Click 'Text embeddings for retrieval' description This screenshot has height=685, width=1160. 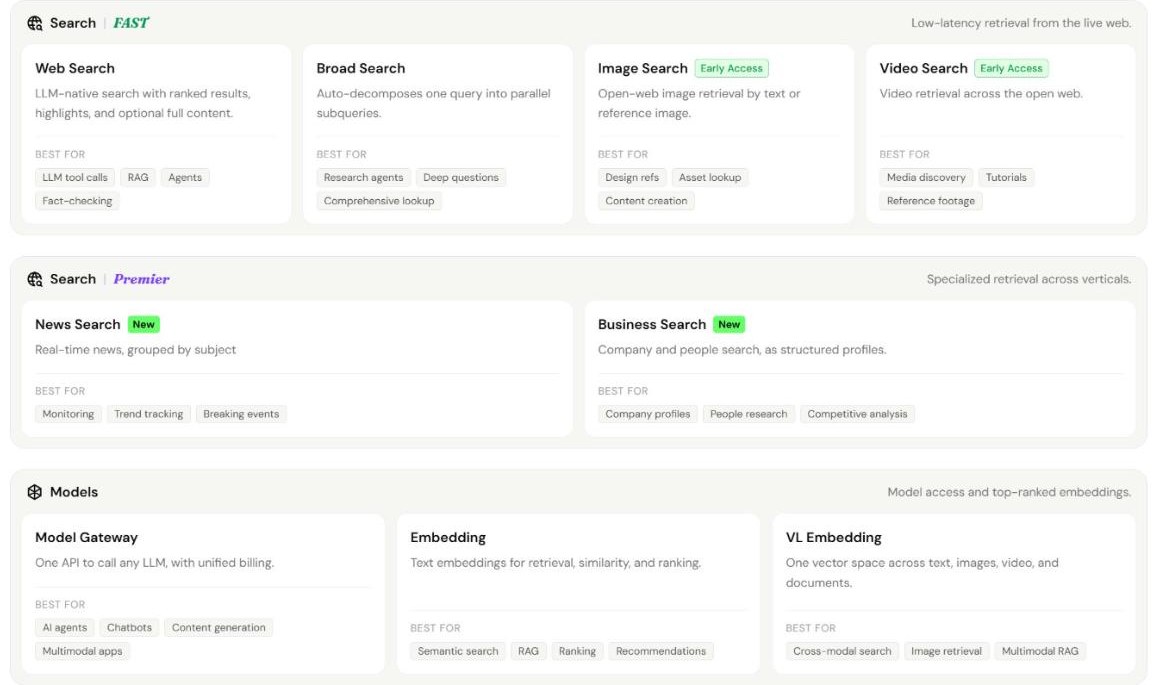click(x=556, y=562)
